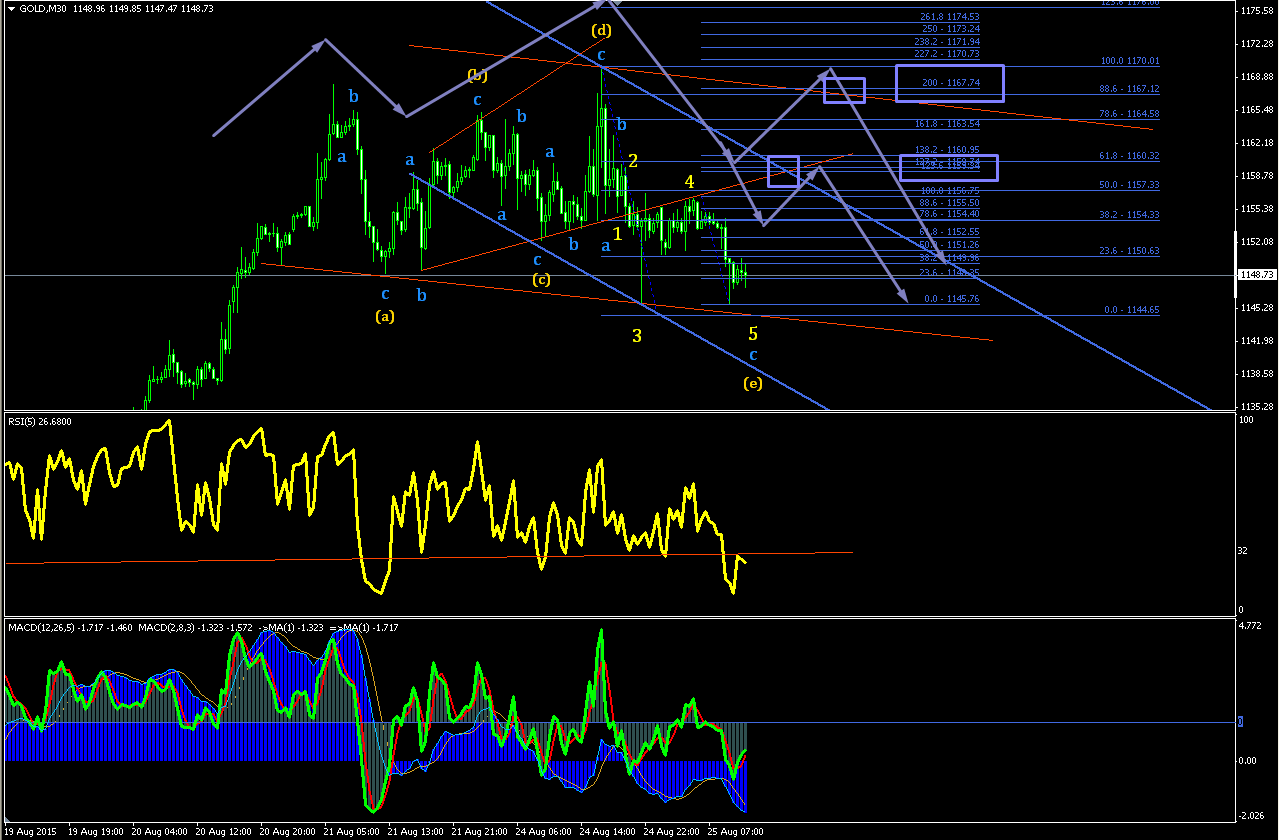Click the 21 Aug 21:00 time label
Image resolution: width=1279 pixels, height=840 pixels.
click(x=480, y=831)
